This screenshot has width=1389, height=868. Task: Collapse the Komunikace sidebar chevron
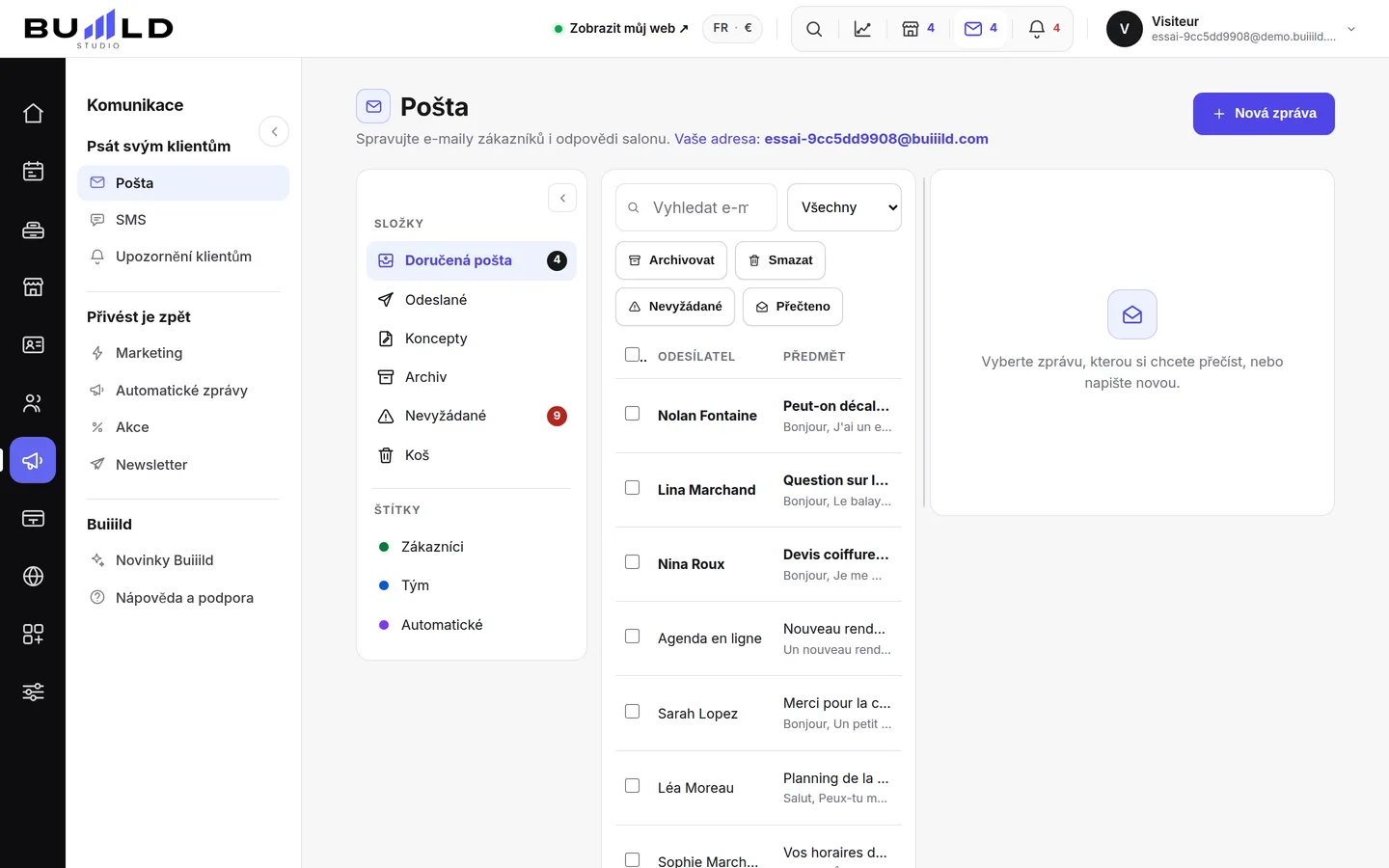[x=274, y=131]
